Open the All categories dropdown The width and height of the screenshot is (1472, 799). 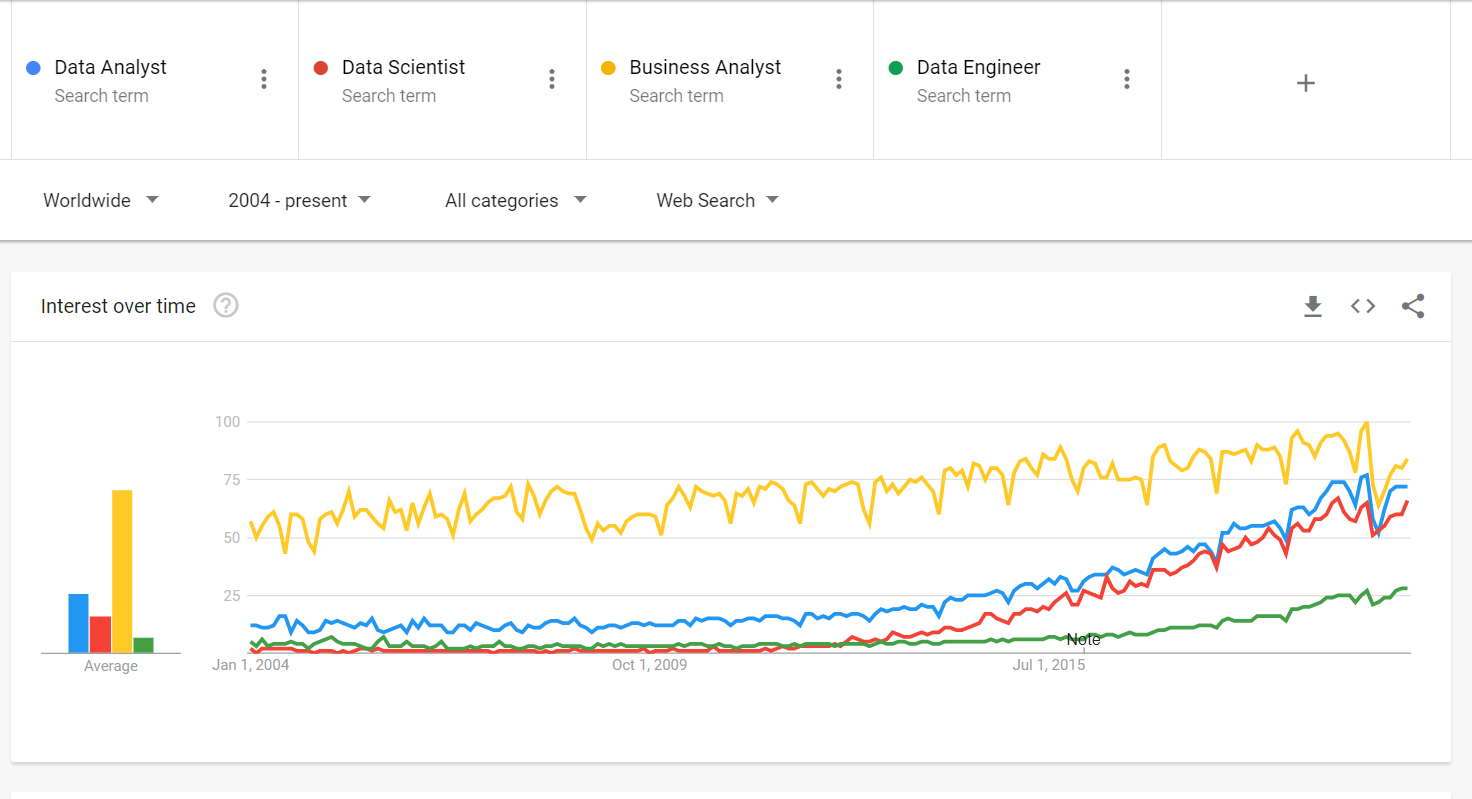point(514,200)
